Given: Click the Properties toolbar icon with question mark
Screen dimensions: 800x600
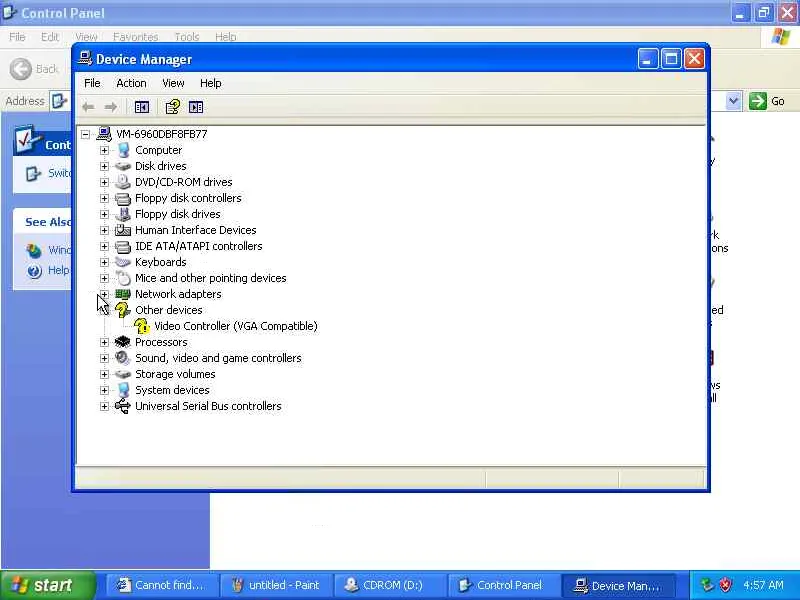Looking at the screenshot, I should pos(172,107).
